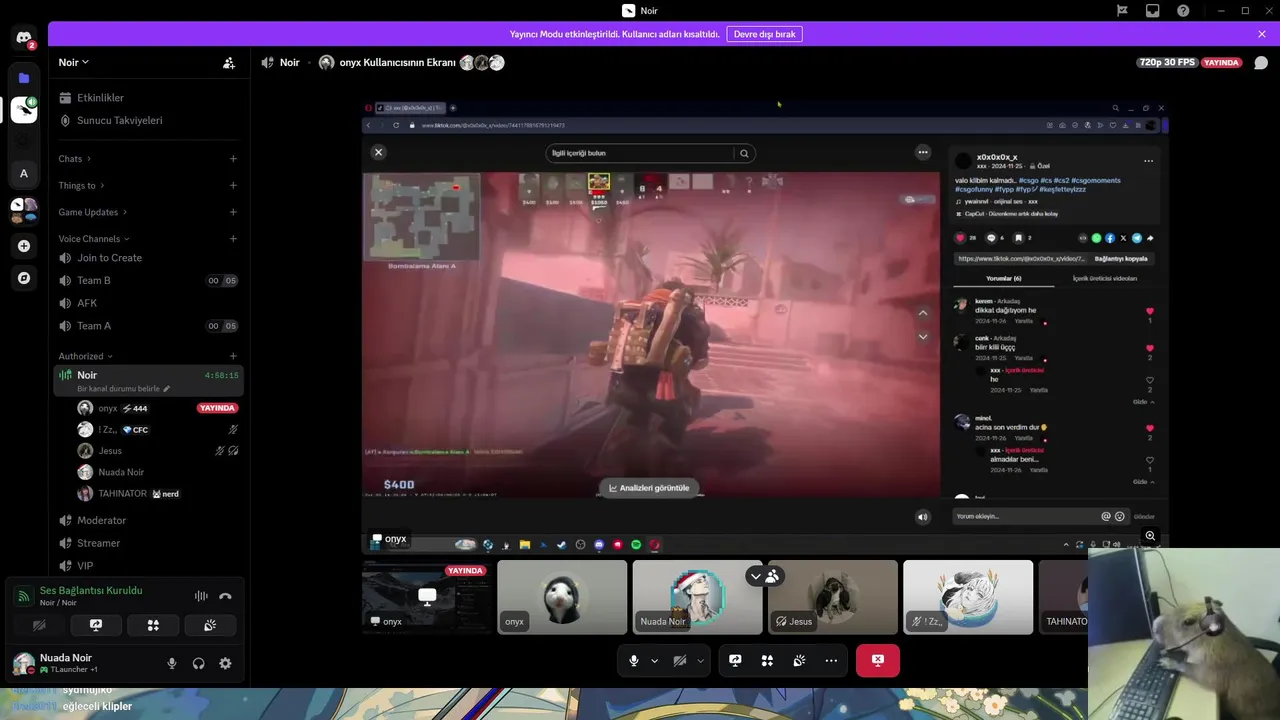Open Discover servers compass icon
Image resolution: width=1280 pixels, height=720 pixels.
(24, 278)
